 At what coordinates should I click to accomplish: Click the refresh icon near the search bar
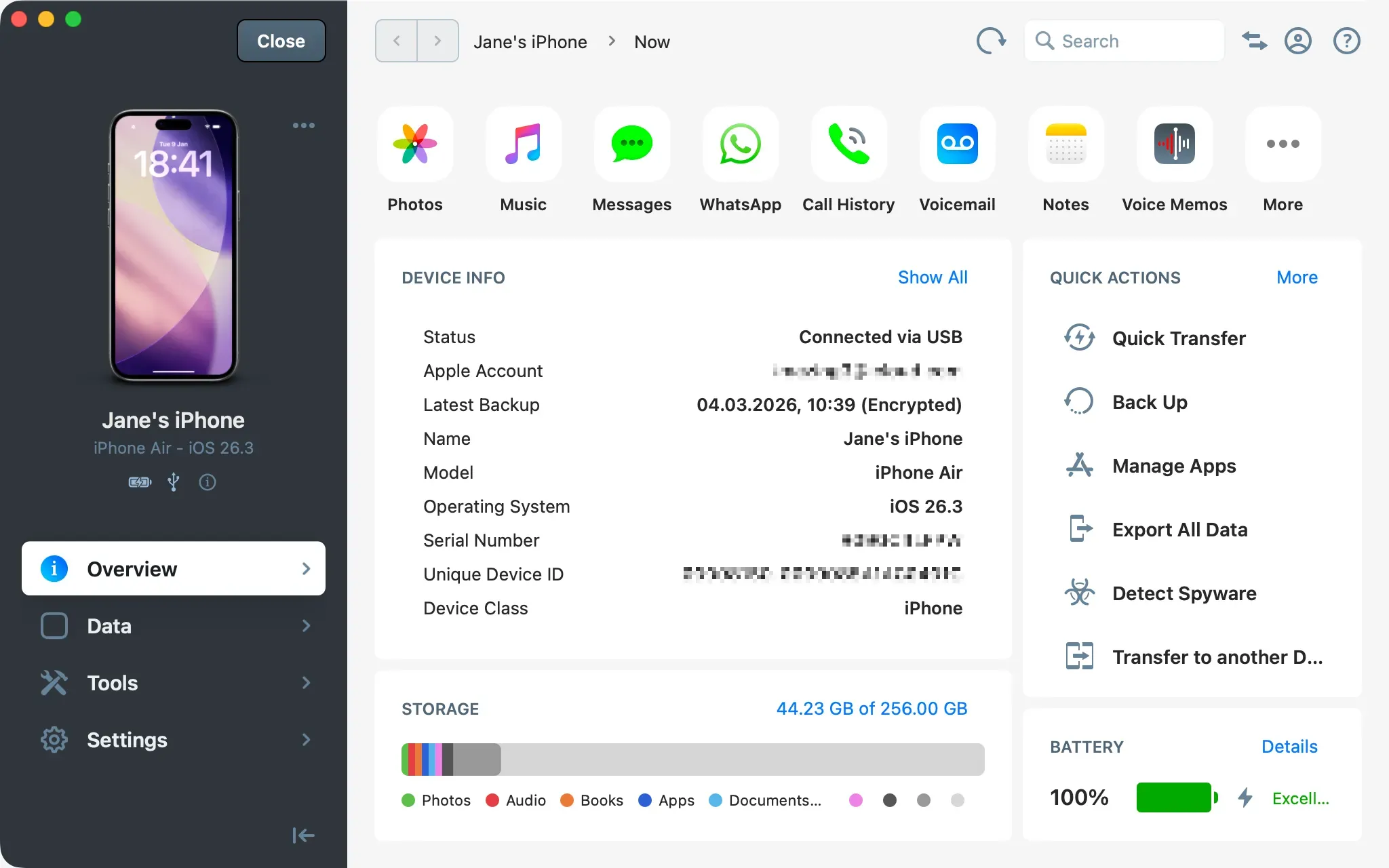(x=991, y=41)
